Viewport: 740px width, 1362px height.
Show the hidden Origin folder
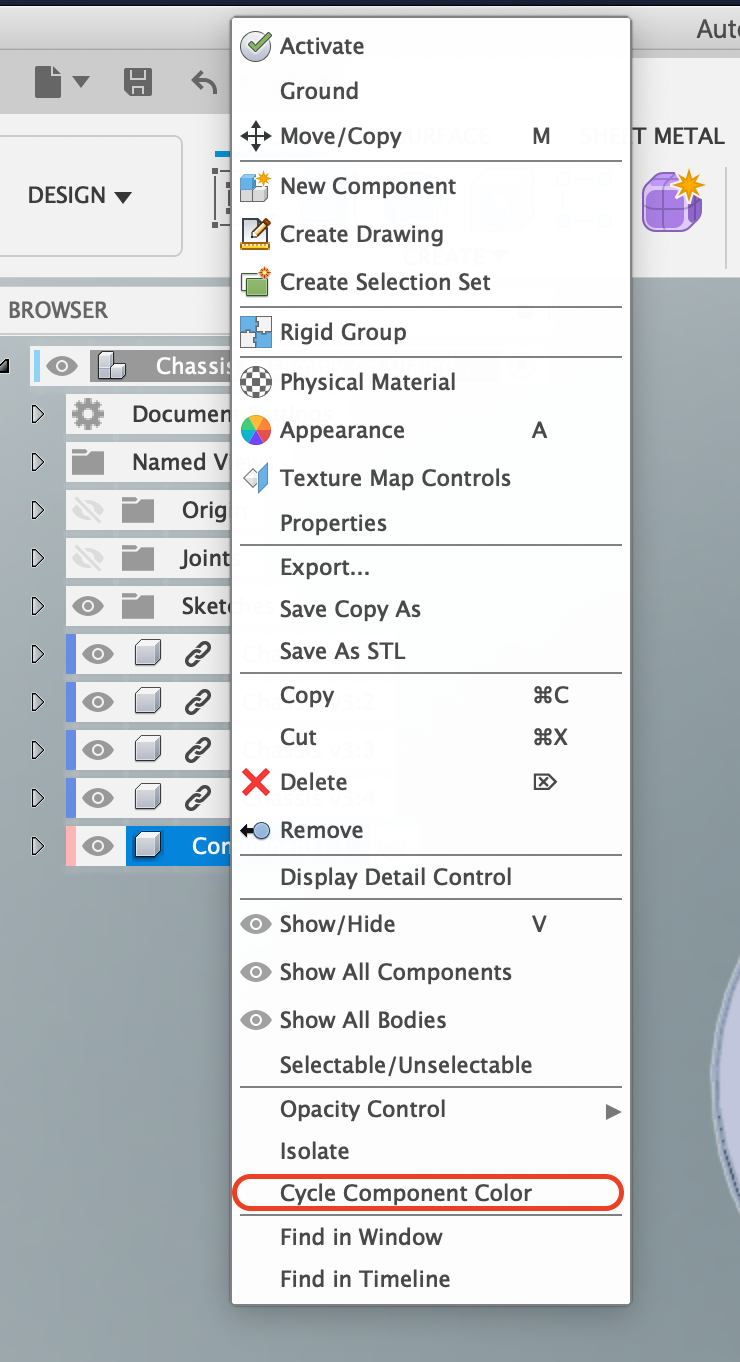[88, 510]
